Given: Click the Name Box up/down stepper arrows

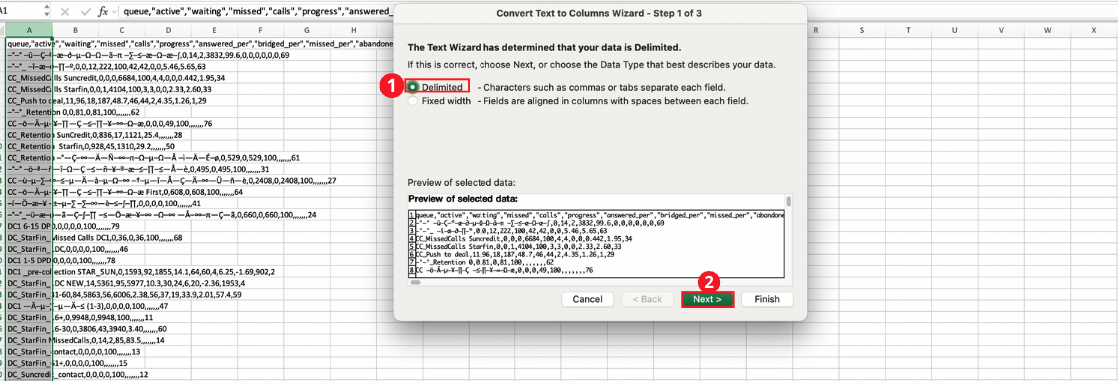Looking at the screenshot, I should tap(46, 12).
